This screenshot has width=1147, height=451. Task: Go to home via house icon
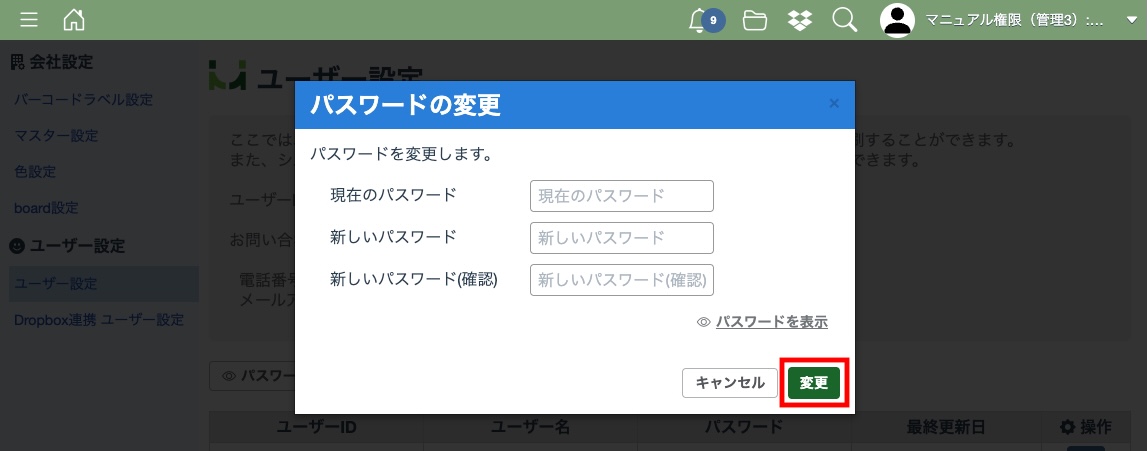[x=74, y=20]
